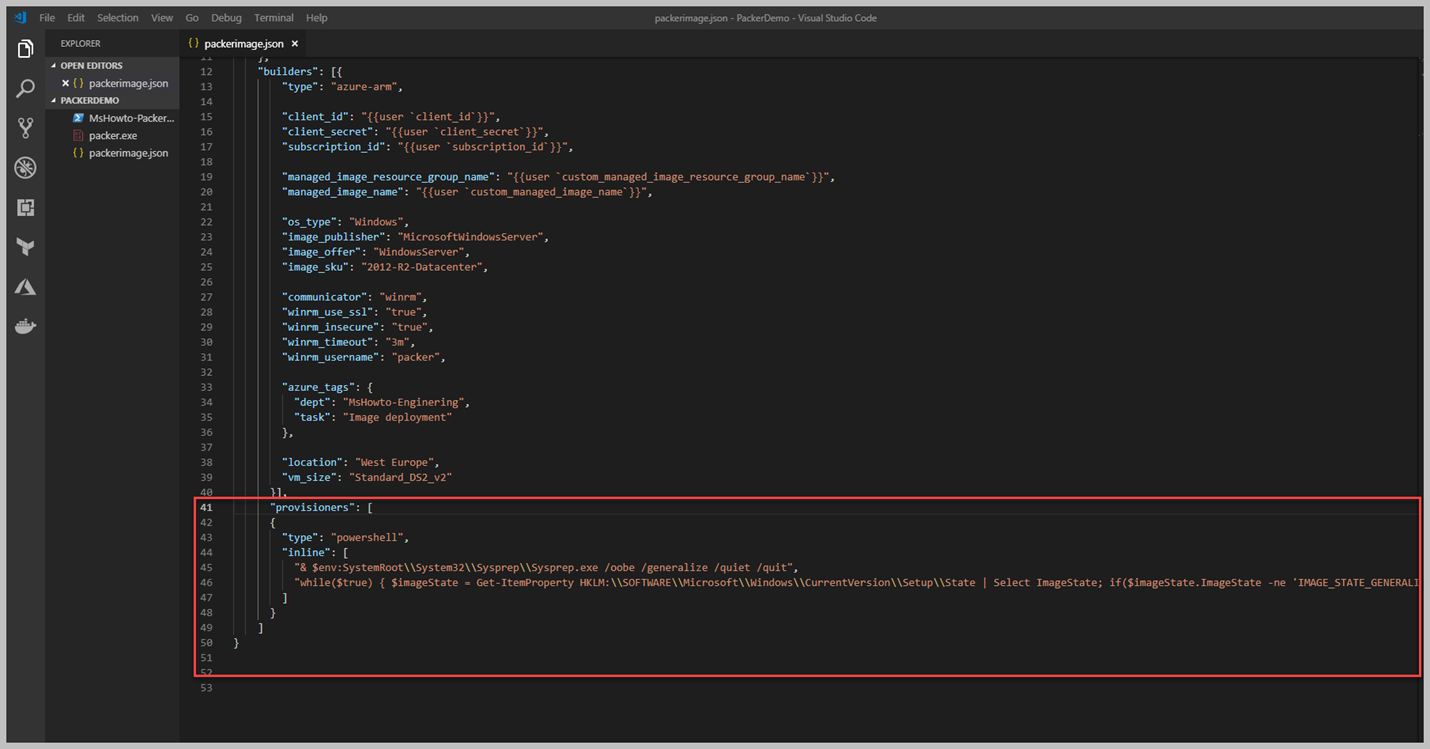Open the Azure view in activity bar
The height and width of the screenshot is (749, 1430).
pos(25,287)
